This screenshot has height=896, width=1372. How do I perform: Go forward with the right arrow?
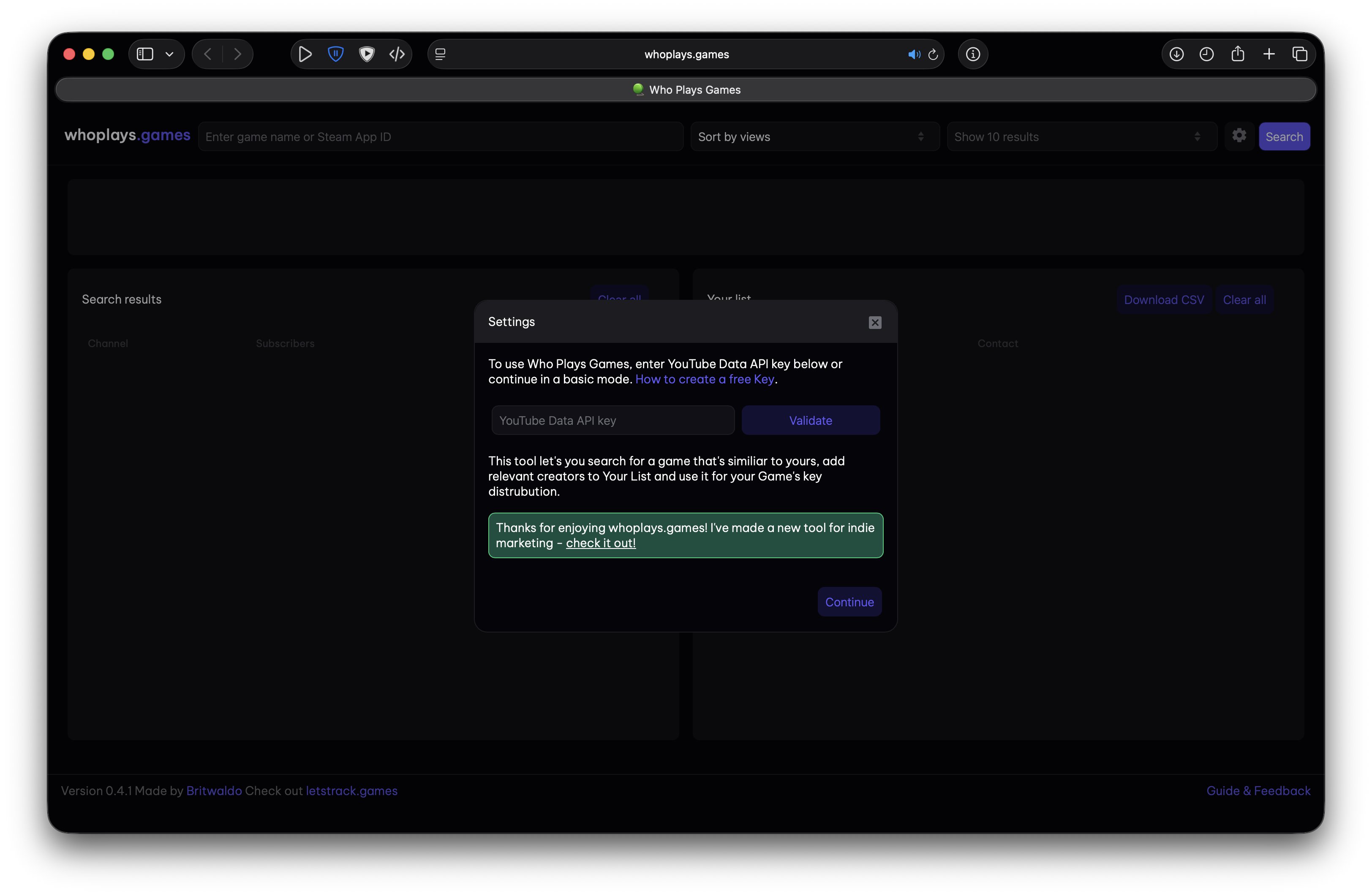[x=237, y=54]
